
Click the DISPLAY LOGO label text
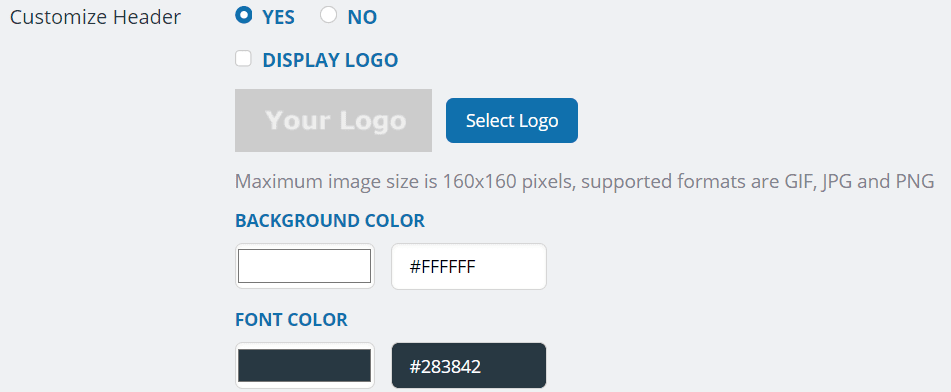[x=330, y=60]
